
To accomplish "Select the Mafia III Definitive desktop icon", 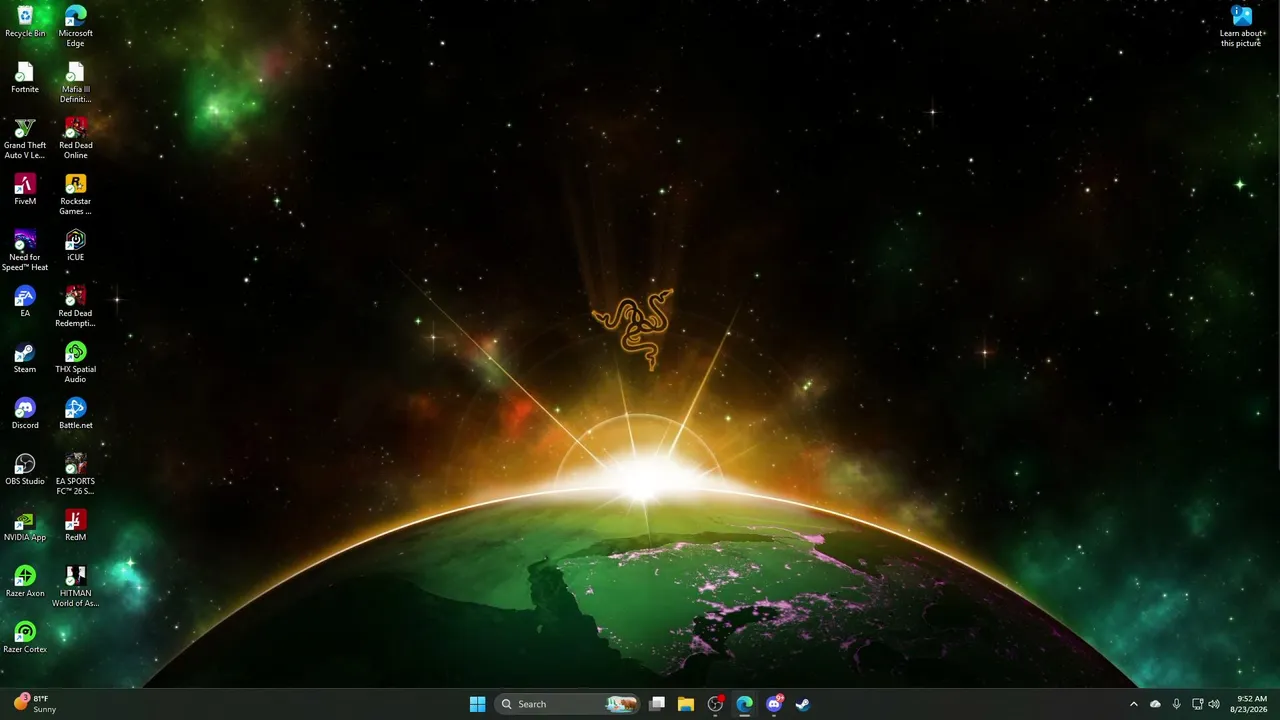I will tap(75, 83).
